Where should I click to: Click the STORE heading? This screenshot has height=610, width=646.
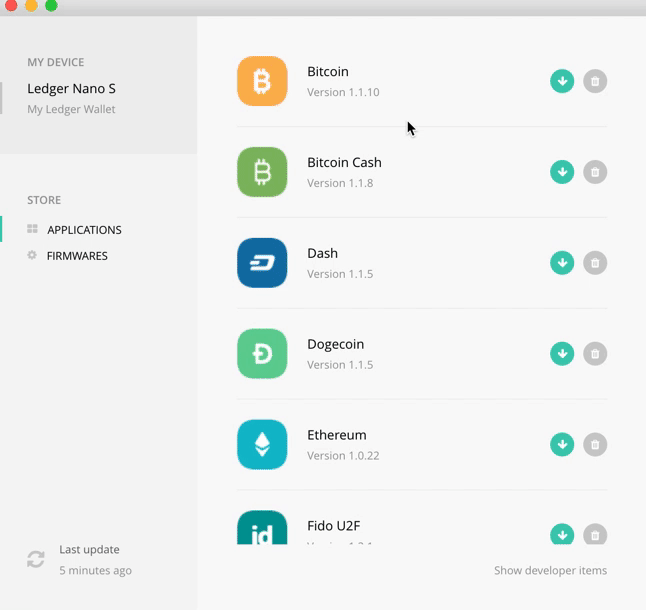[x=44, y=200]
